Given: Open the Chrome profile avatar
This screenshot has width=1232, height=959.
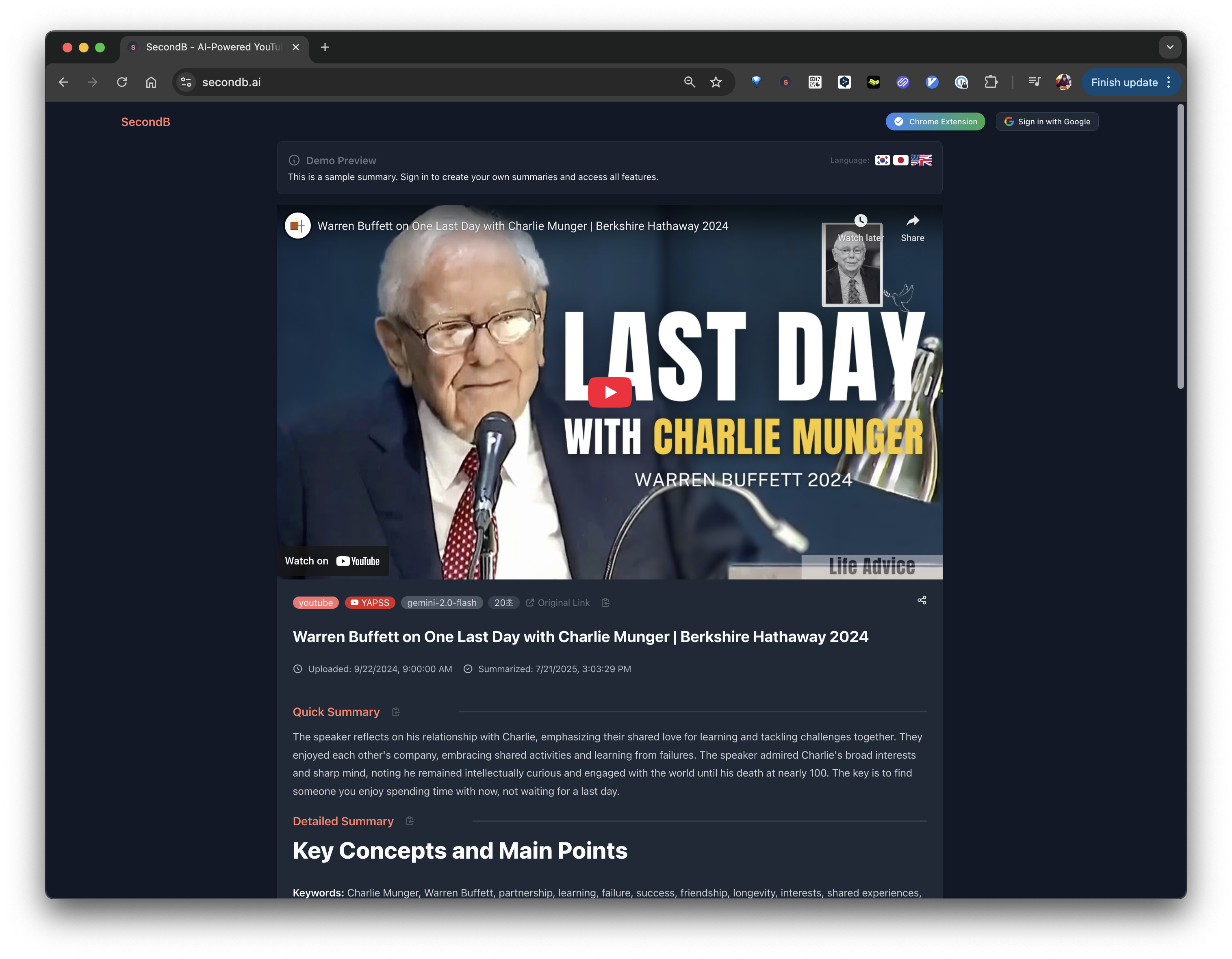Looking at the screenshot, I should click(x=1063, y=82).
